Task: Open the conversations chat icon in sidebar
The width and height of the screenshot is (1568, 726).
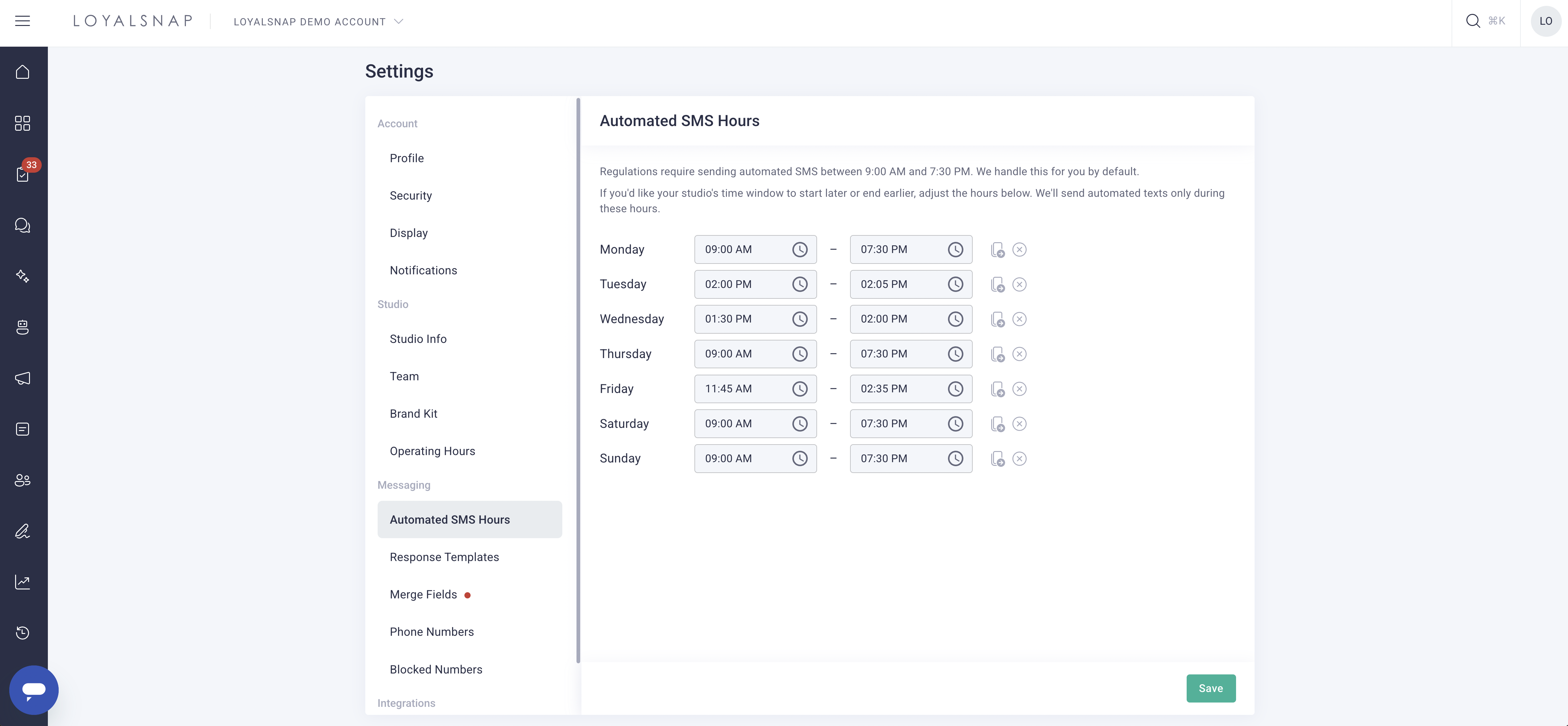Action: tap(23, 225)
